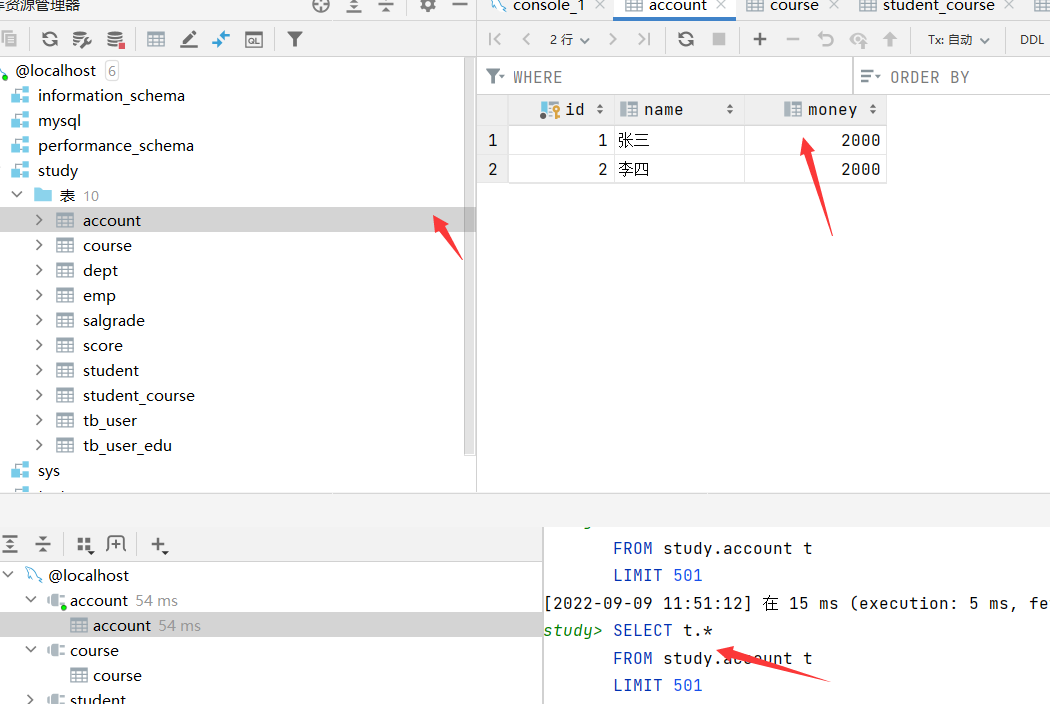
Task: Revert changes with the undo arrow
Action: [x=826, y=39]
